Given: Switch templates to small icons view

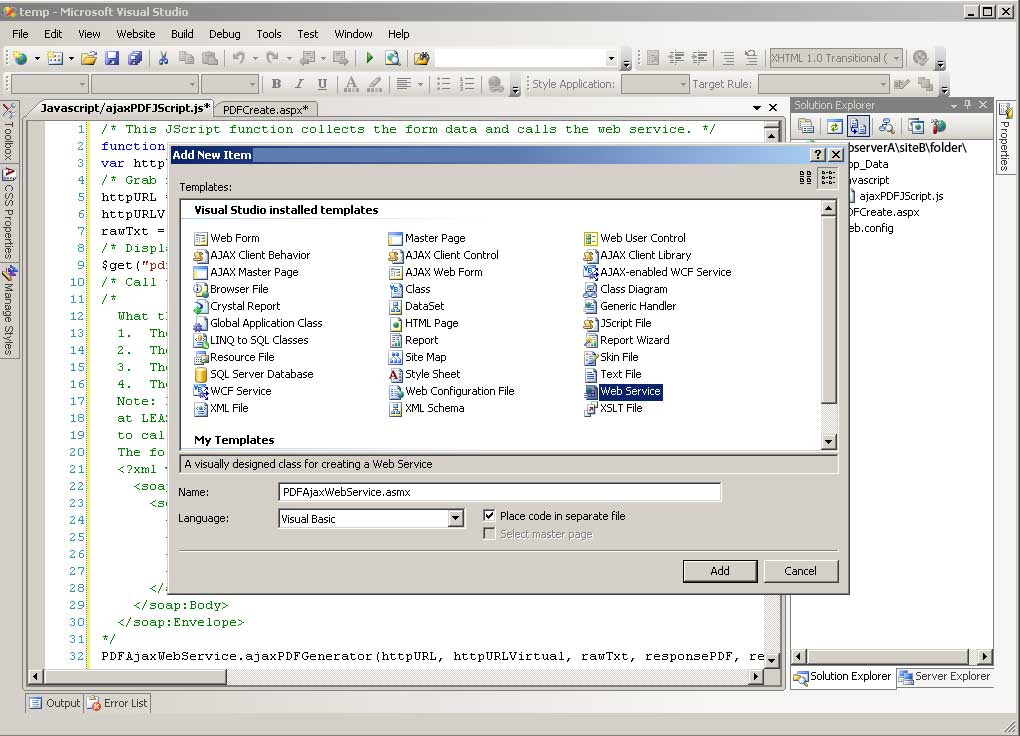Looking at the screenshot, I should coord(828,178).
